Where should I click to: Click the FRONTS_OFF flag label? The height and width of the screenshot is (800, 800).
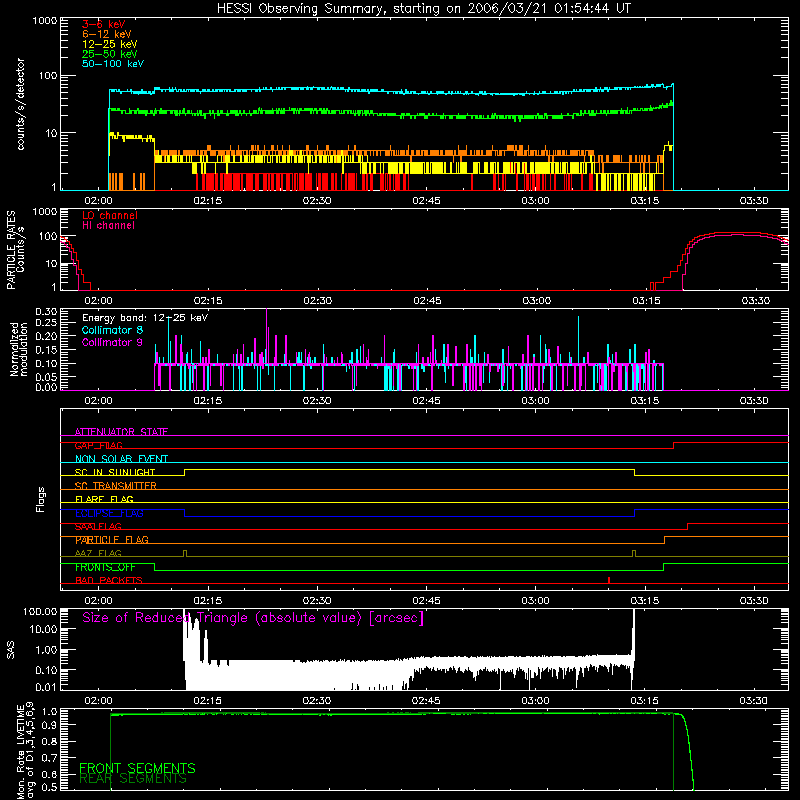pos(105,567)
